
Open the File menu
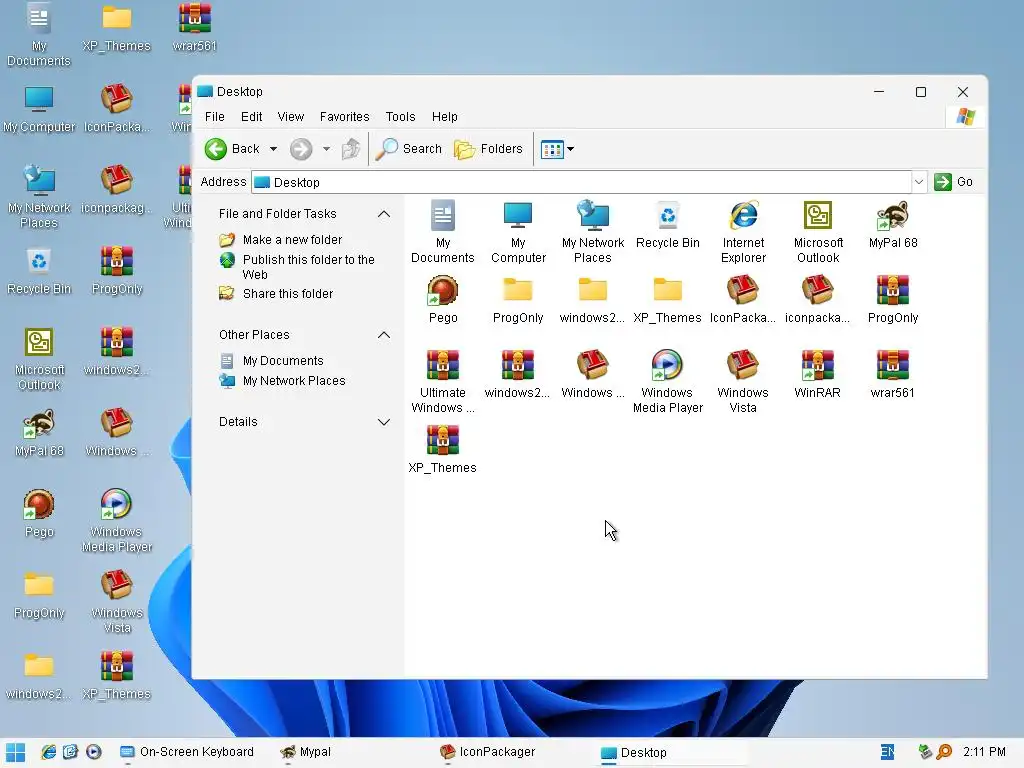pos(214,116)
